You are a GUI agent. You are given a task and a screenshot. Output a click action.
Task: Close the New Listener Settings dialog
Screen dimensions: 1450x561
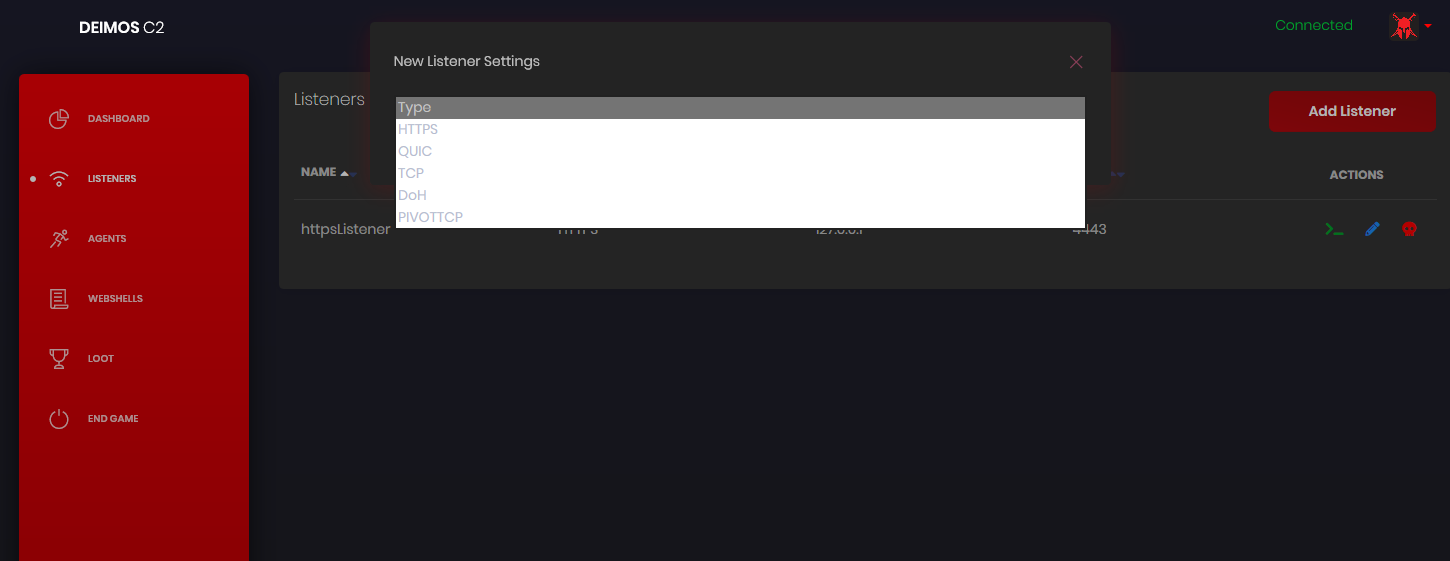pyautogui.click(x=1076, y=62)
